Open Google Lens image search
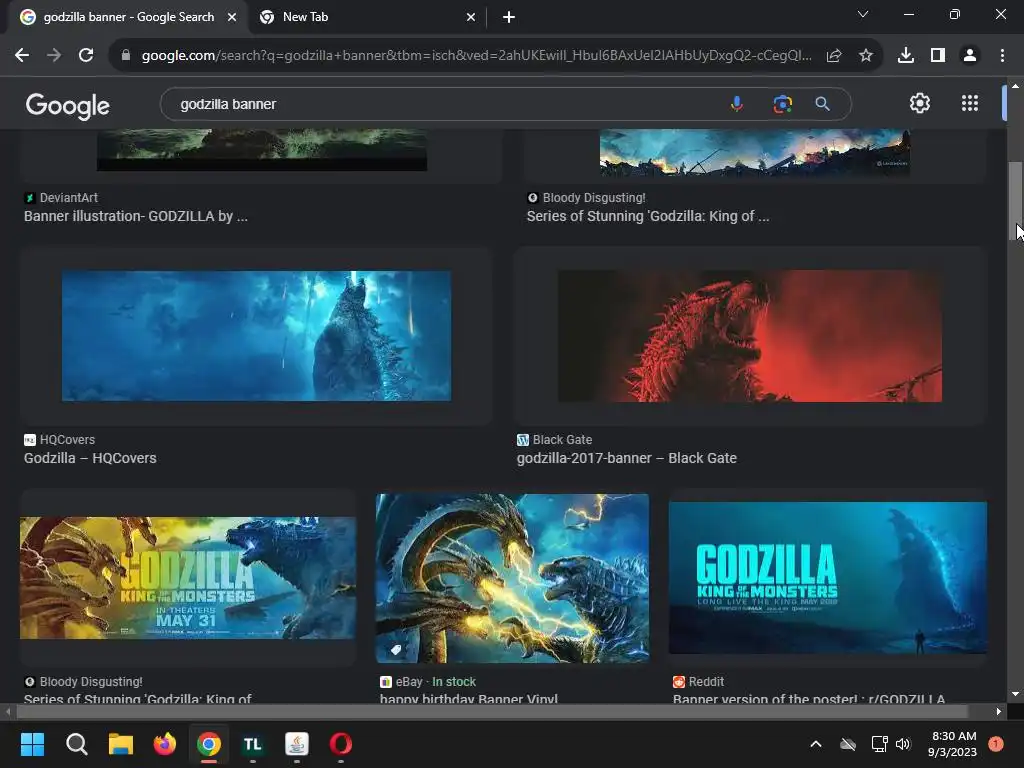Viewport: 1024px width, 768px height. pos(782,104)
